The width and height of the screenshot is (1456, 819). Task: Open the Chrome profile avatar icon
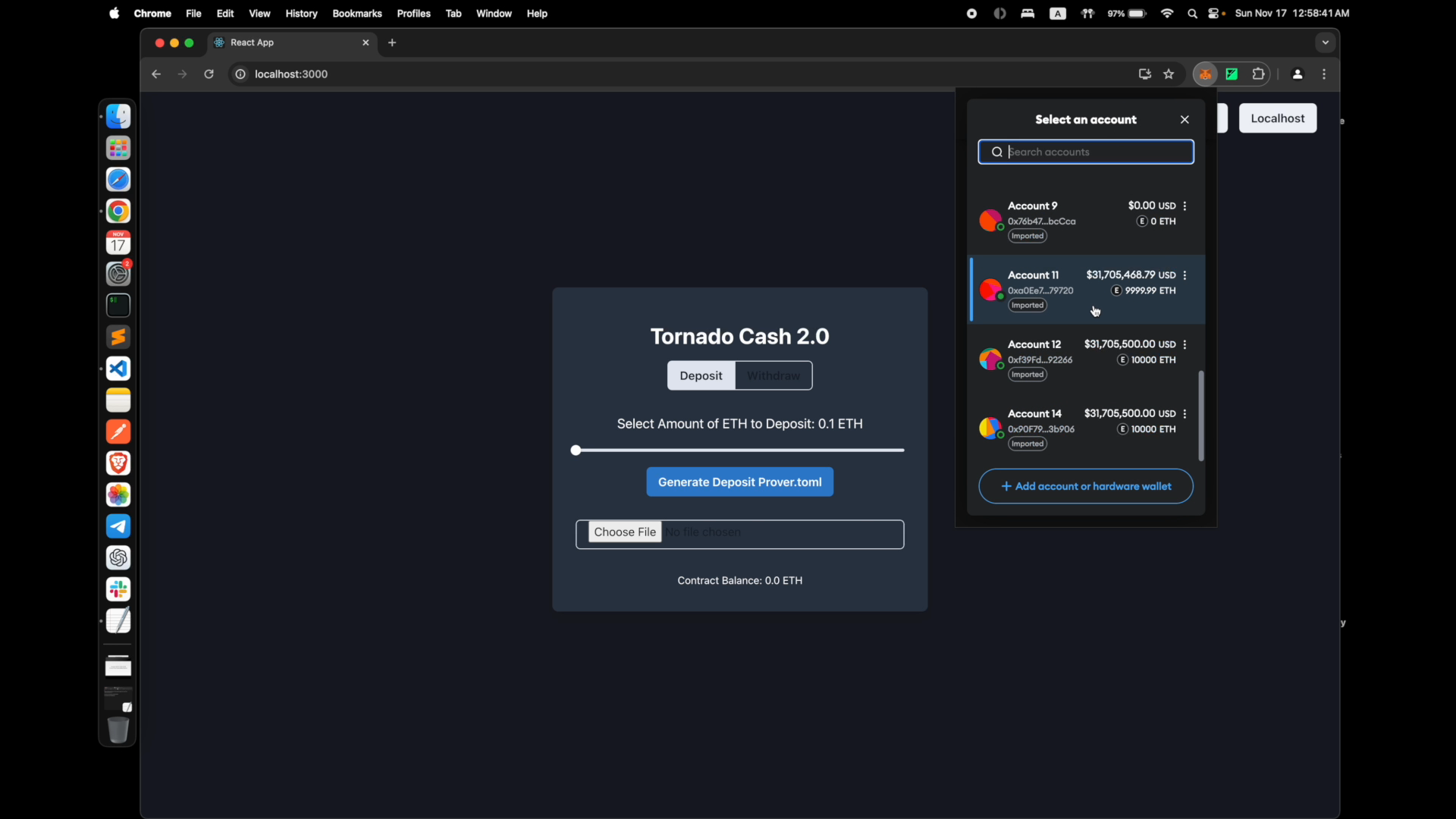click(1298, 74)
